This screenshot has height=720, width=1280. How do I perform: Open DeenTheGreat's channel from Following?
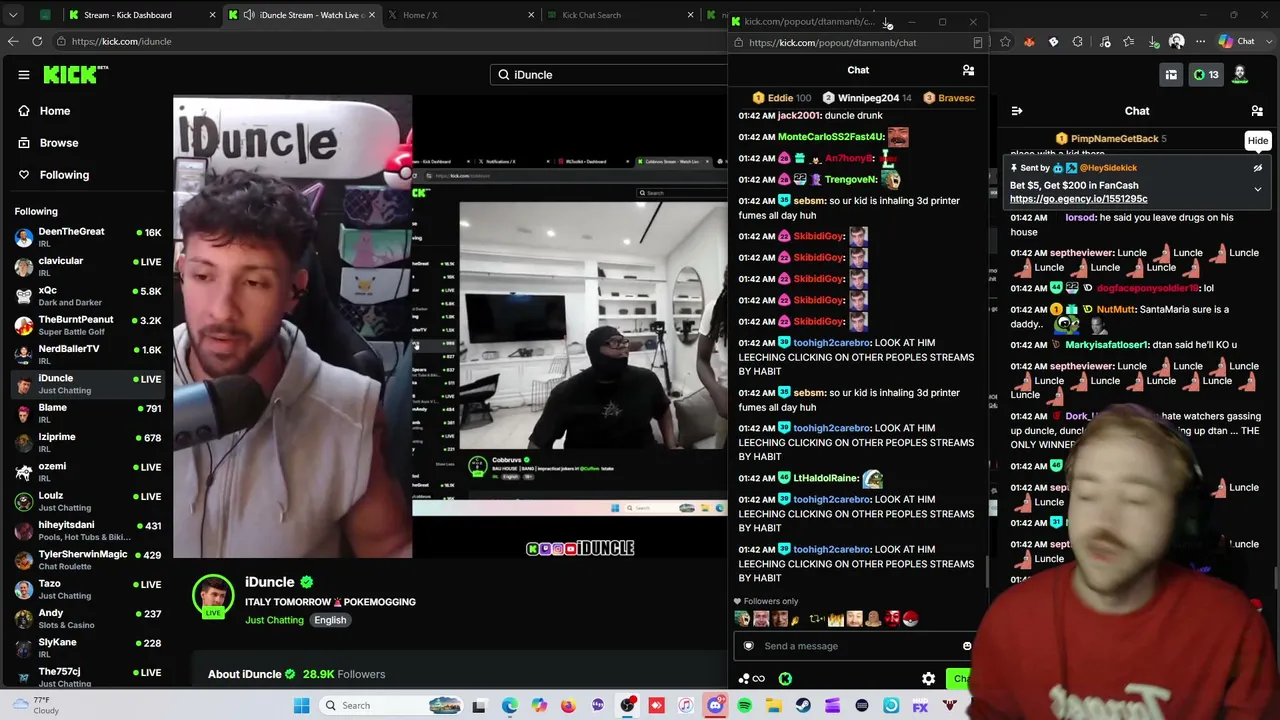87,237
